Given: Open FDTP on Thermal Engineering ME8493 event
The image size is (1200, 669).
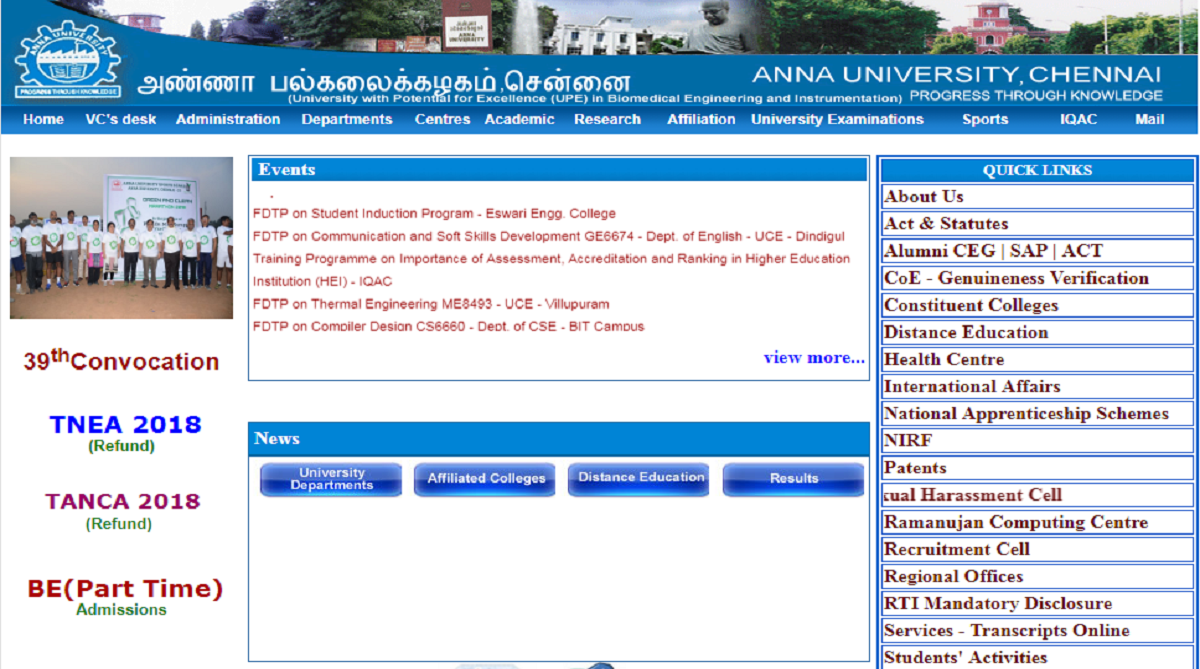Looking at the screenshot, I should click(x=431, y=304).
